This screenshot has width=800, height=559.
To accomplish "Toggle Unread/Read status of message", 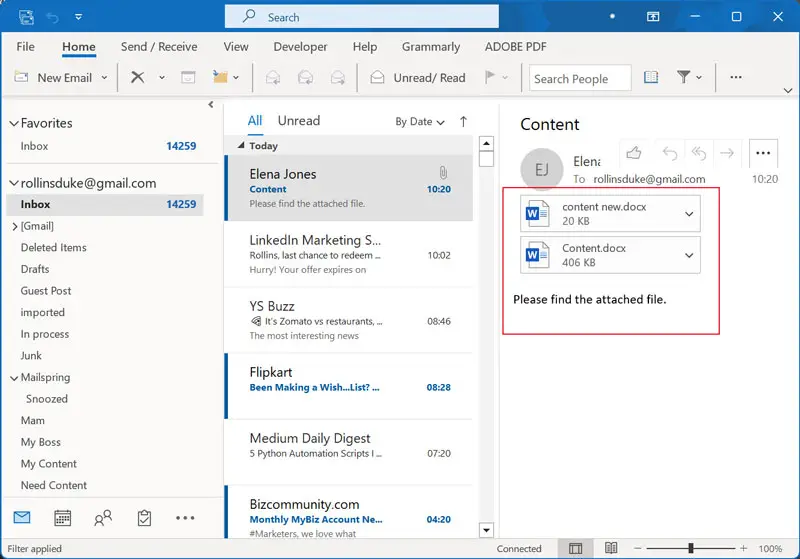I will (x=417, y=77).
